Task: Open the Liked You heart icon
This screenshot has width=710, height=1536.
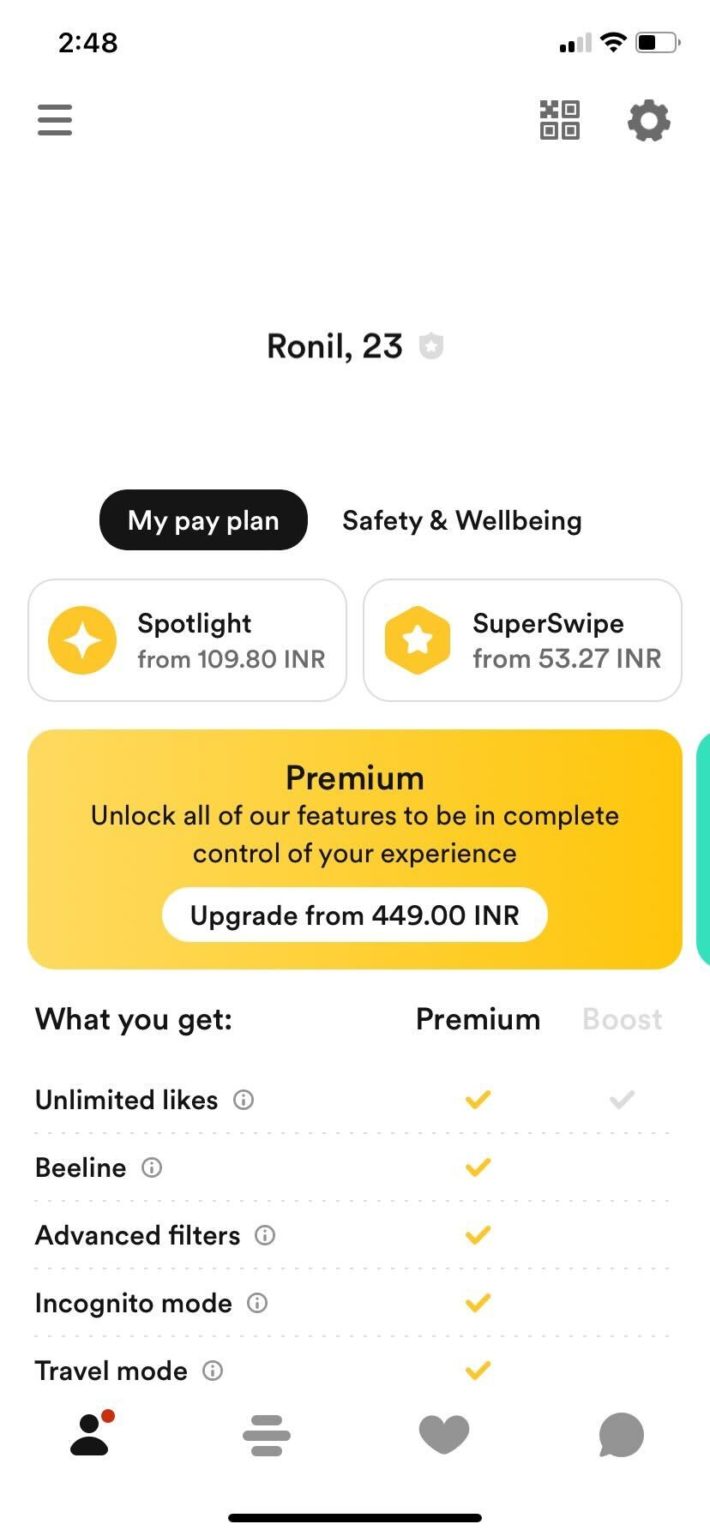Action: pyautogui.click(x=444, y=1434)
